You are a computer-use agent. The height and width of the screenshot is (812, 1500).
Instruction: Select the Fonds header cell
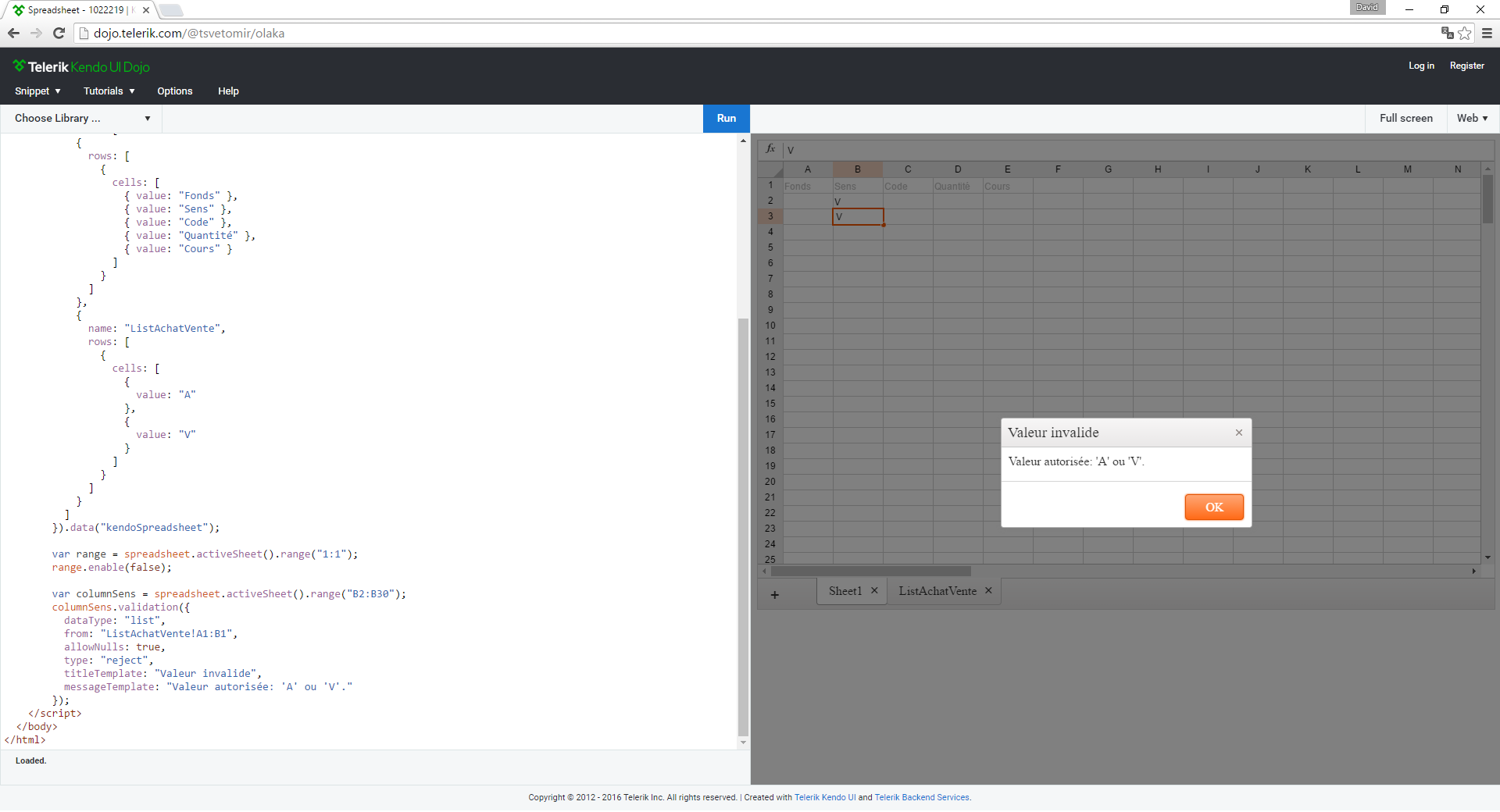(808, 186)
